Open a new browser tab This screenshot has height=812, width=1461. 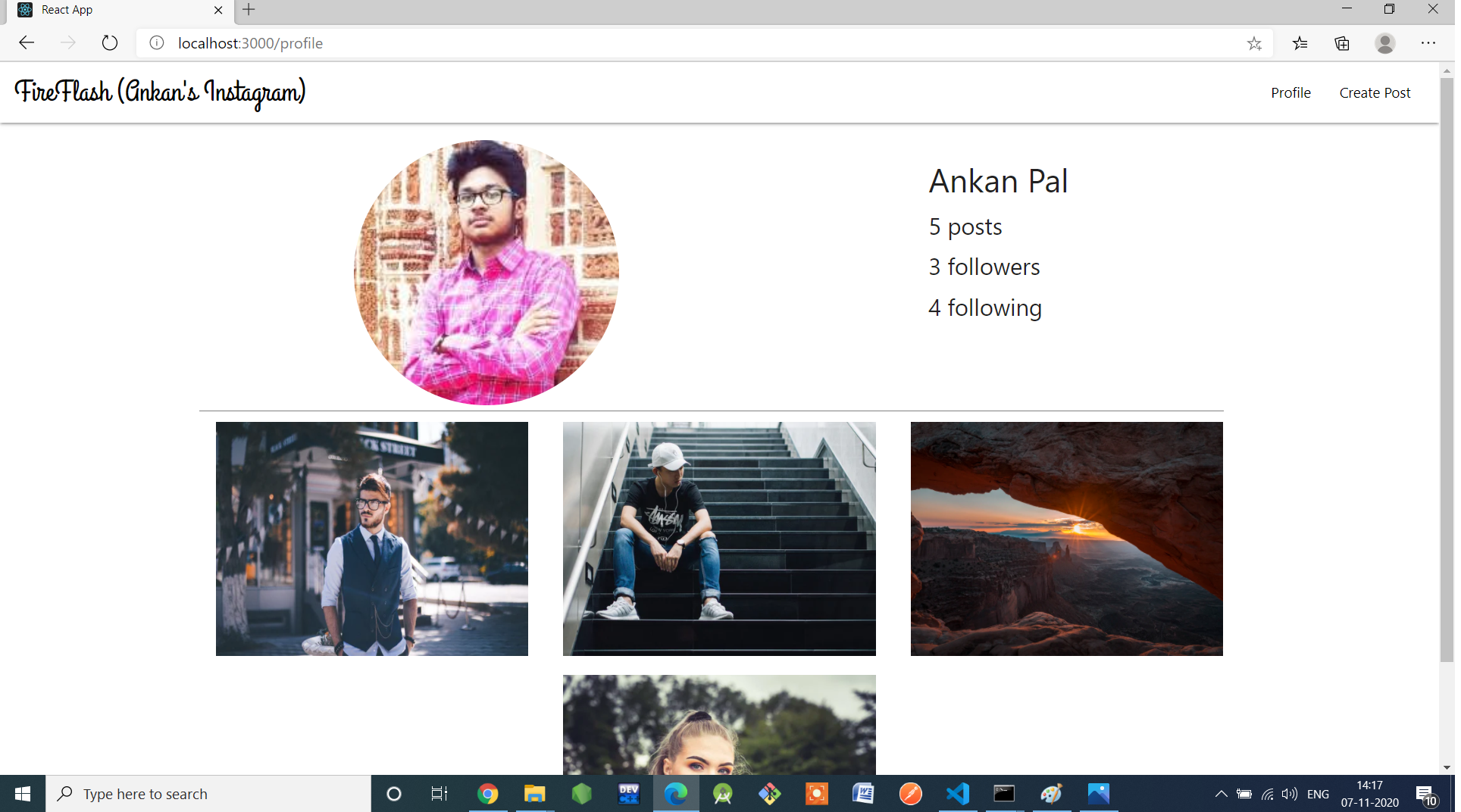[249, 10]
